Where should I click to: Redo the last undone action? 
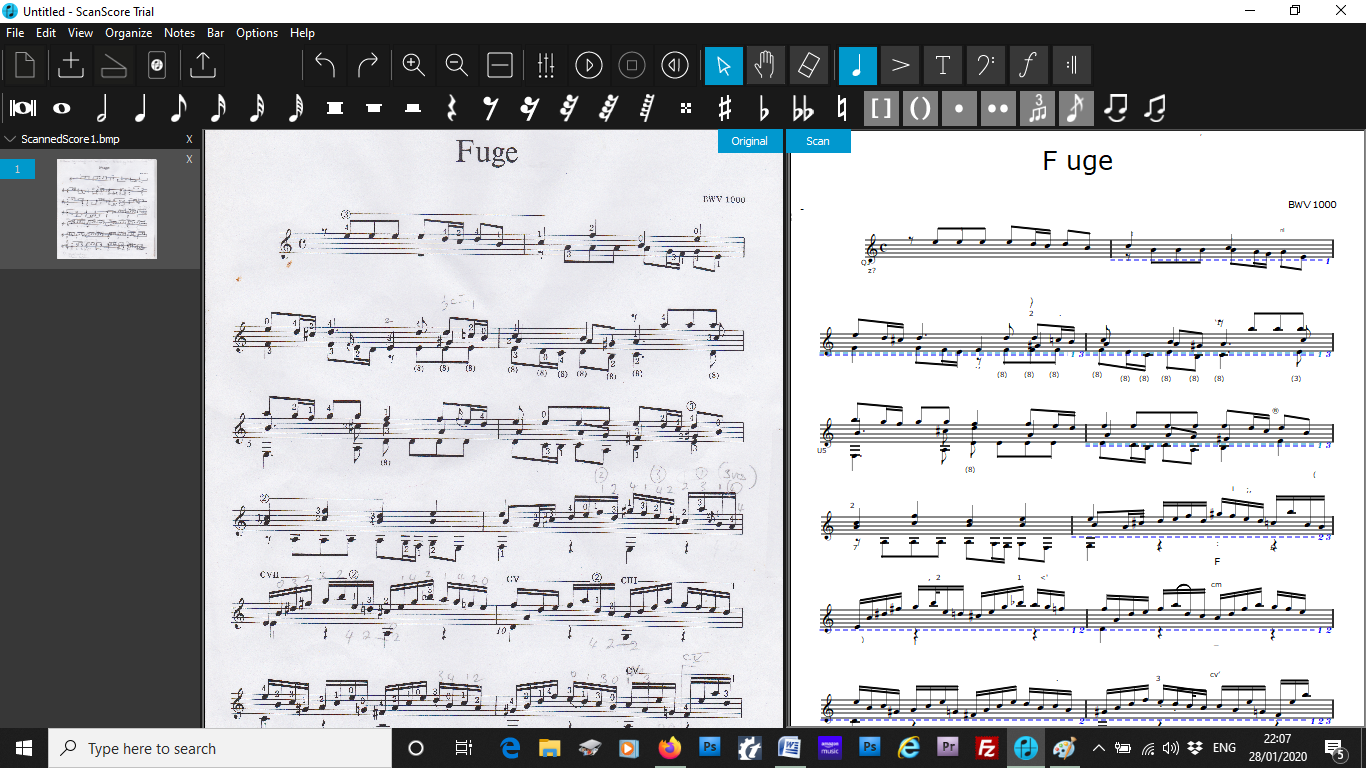pyautogui.click(x=368, y=66)
